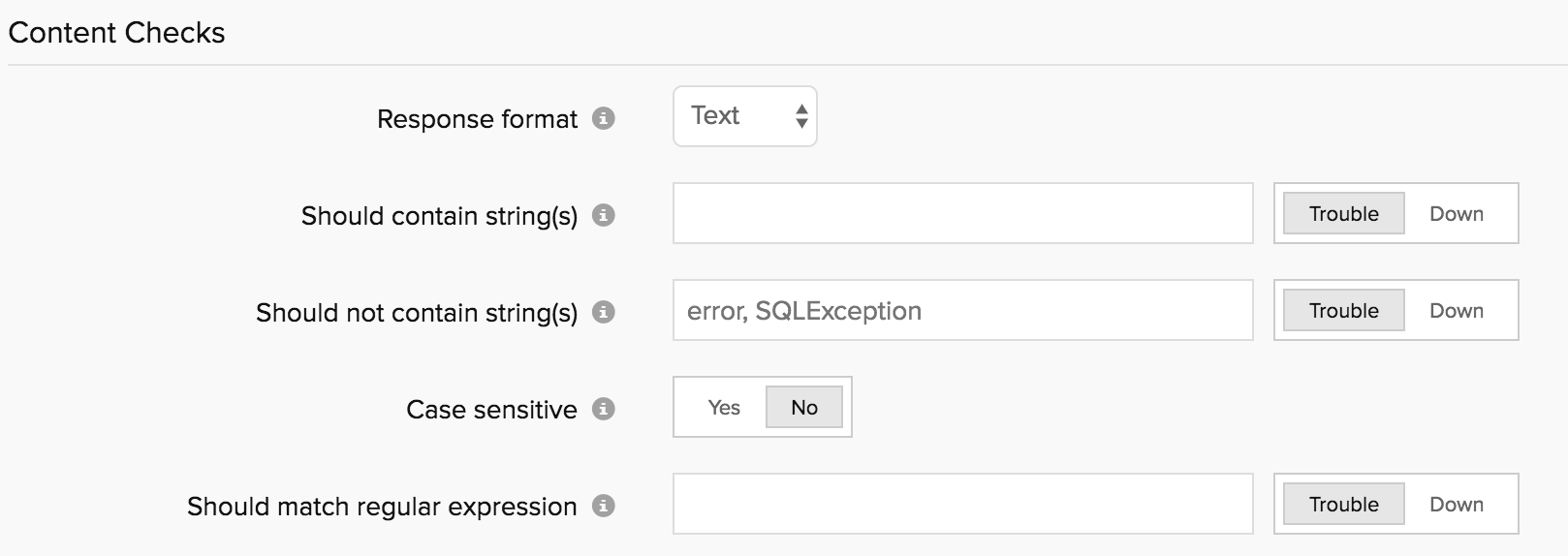Select Trouble for Should not contain string(s)
The width and height of the screenshot is (1568, 556).
(x=1343, y=311)
